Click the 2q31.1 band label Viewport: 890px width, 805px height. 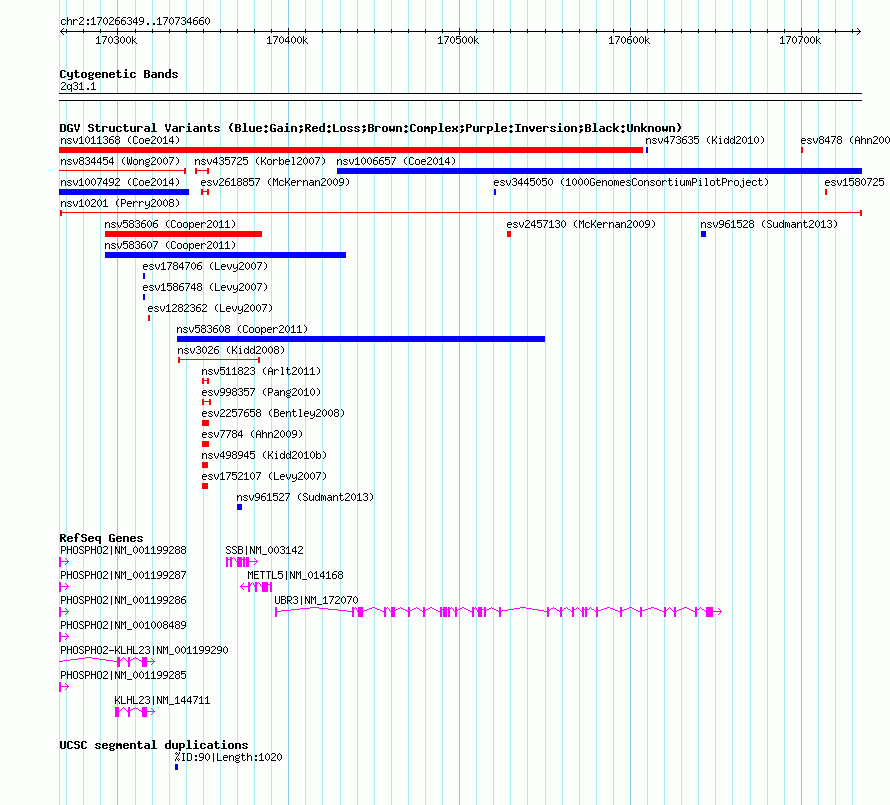78,86
